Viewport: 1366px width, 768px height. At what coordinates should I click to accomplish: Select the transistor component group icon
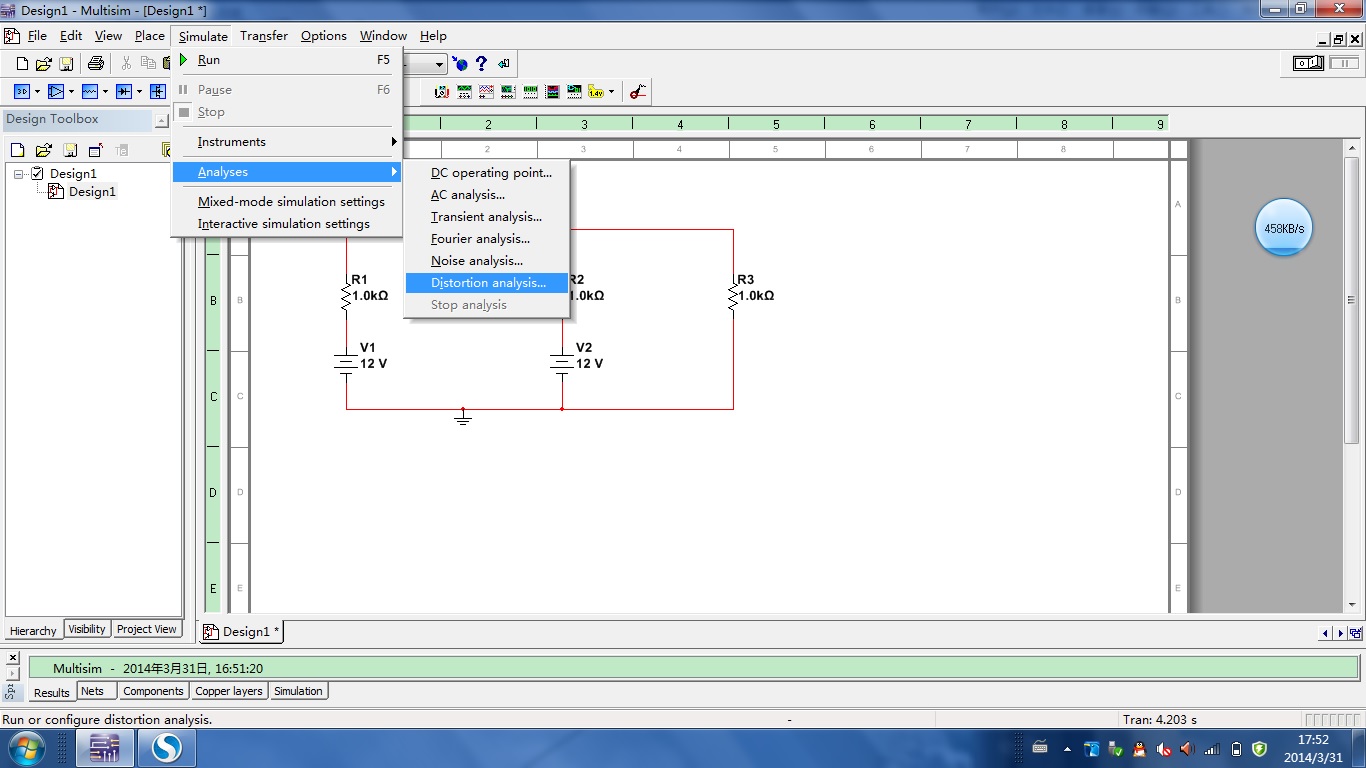point(158,92)
